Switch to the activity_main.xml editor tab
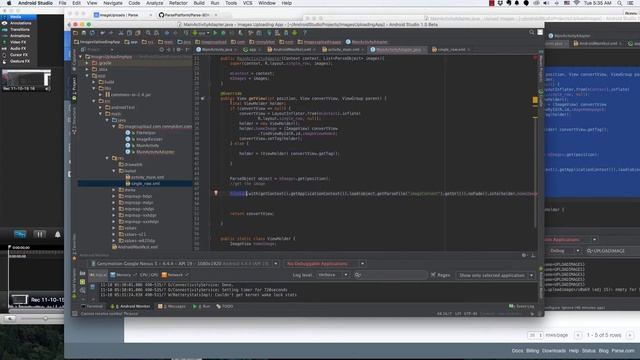 pyautogui.click(x=343, y=49)
